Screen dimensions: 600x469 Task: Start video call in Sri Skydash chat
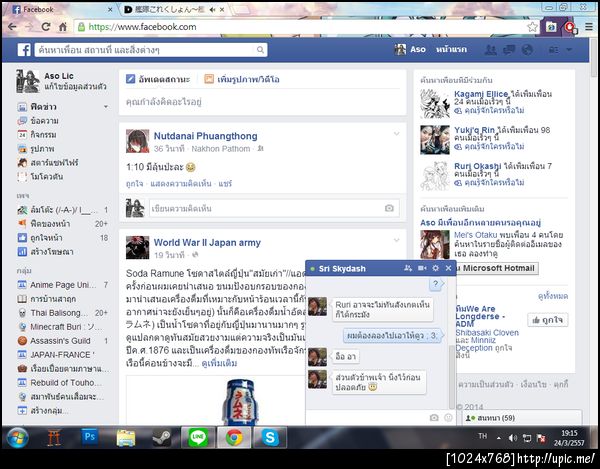click(422, 268)
